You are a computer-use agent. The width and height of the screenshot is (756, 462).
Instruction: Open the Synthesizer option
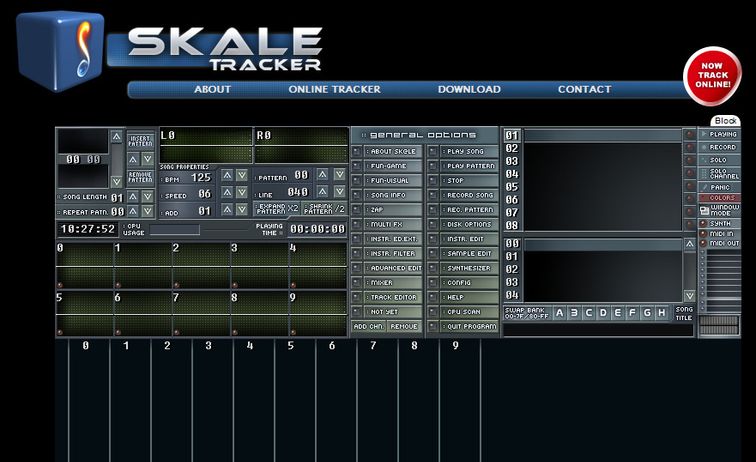(x=470, y=268)
